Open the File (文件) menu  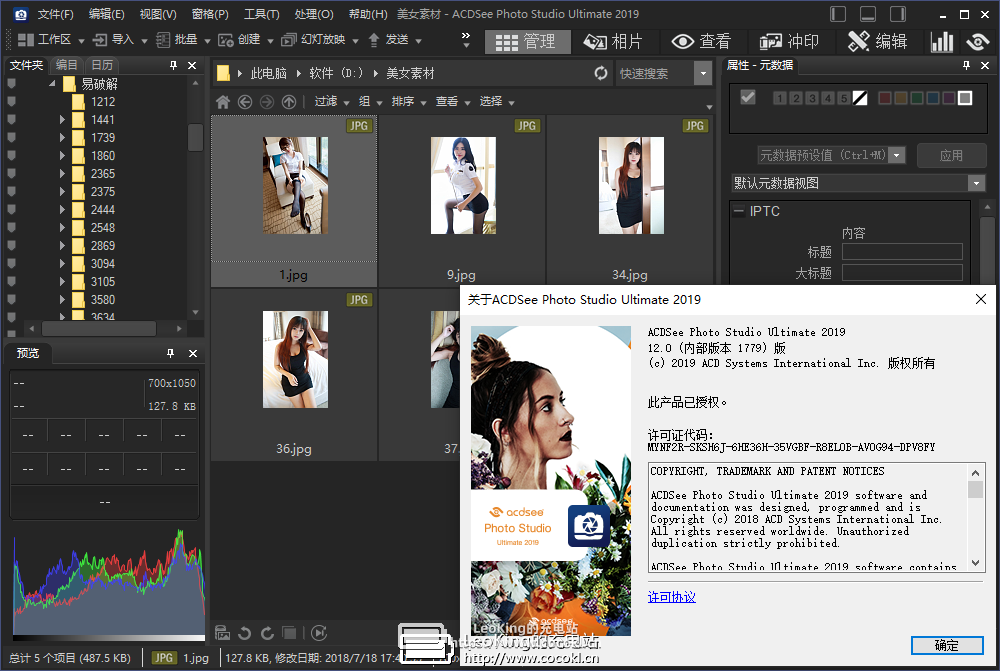55,14
